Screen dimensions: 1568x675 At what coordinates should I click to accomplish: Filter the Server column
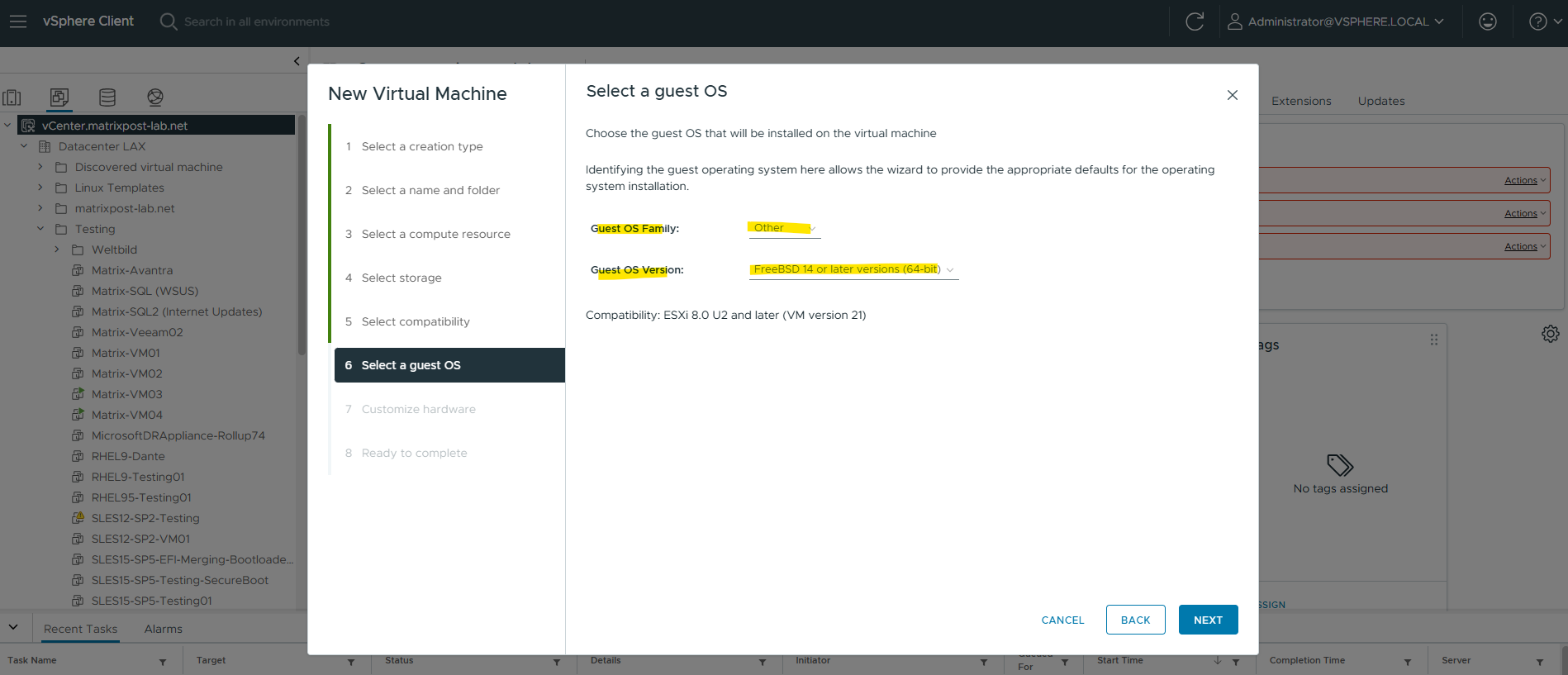[x=1540, y=662]
